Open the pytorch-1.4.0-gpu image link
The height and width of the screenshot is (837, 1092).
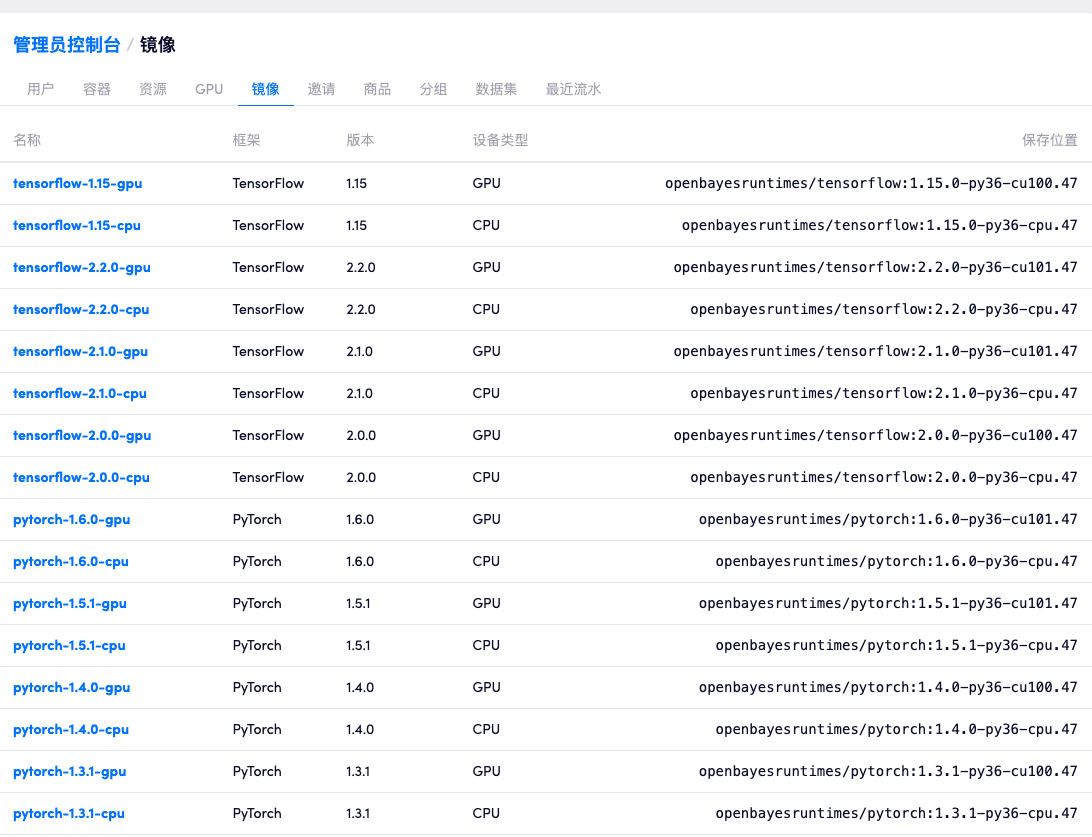(72, 687)
